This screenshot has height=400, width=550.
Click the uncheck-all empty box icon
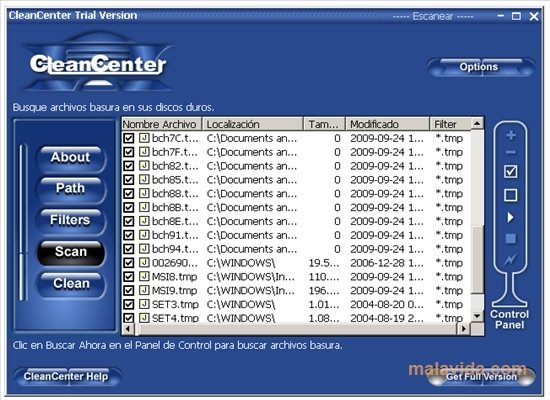(x=510, y=195)
